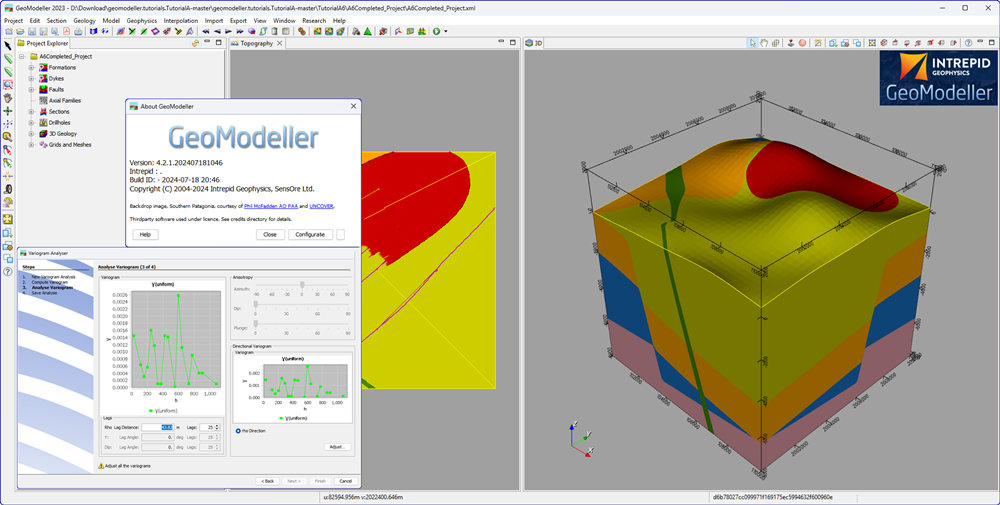Click the magnifier zoom tool in left sidebar

click(8, 84)
